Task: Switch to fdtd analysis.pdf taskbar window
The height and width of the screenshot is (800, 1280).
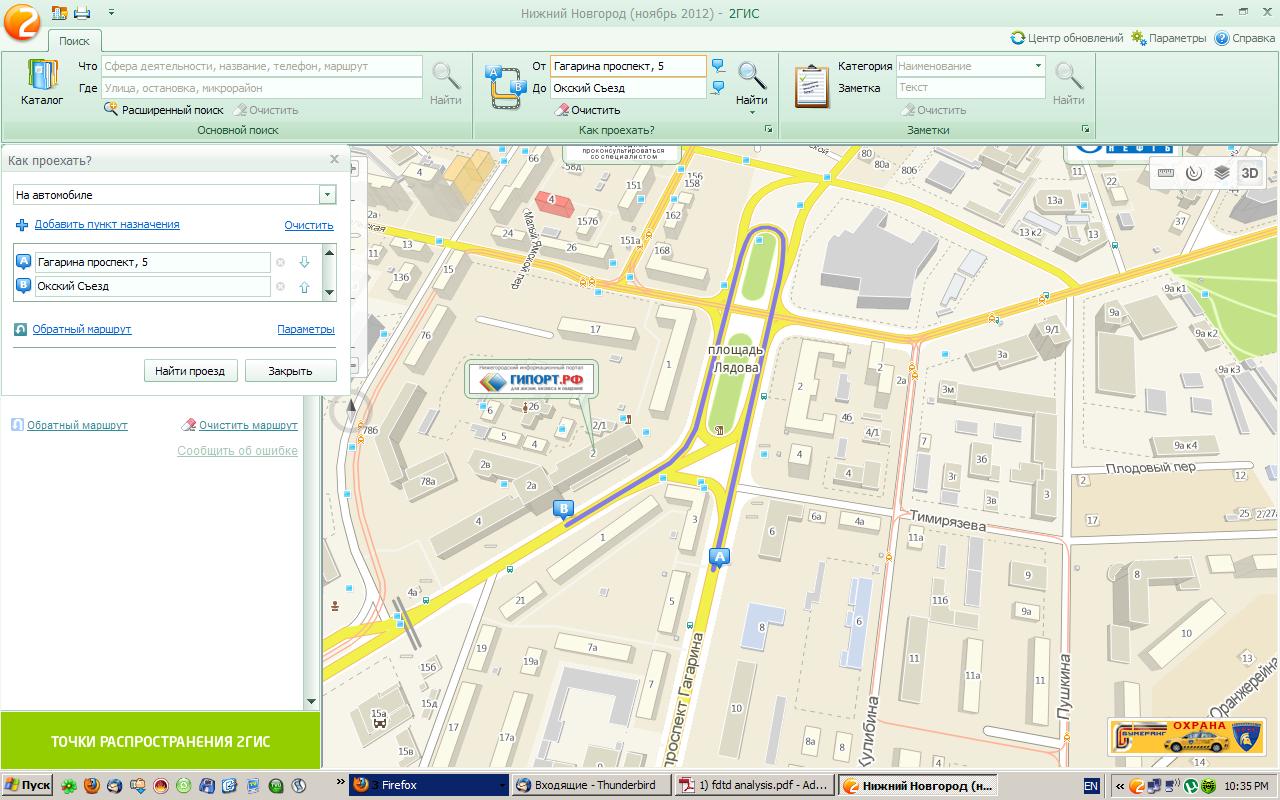Action: pyautogui.click(x=752, y=785)
